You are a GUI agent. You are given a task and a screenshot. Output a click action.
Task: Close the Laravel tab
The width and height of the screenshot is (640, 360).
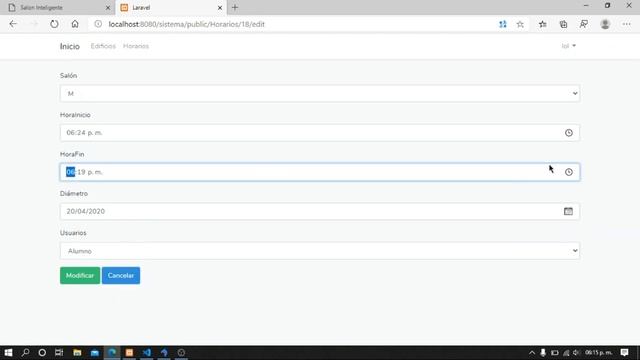(220, 8)
